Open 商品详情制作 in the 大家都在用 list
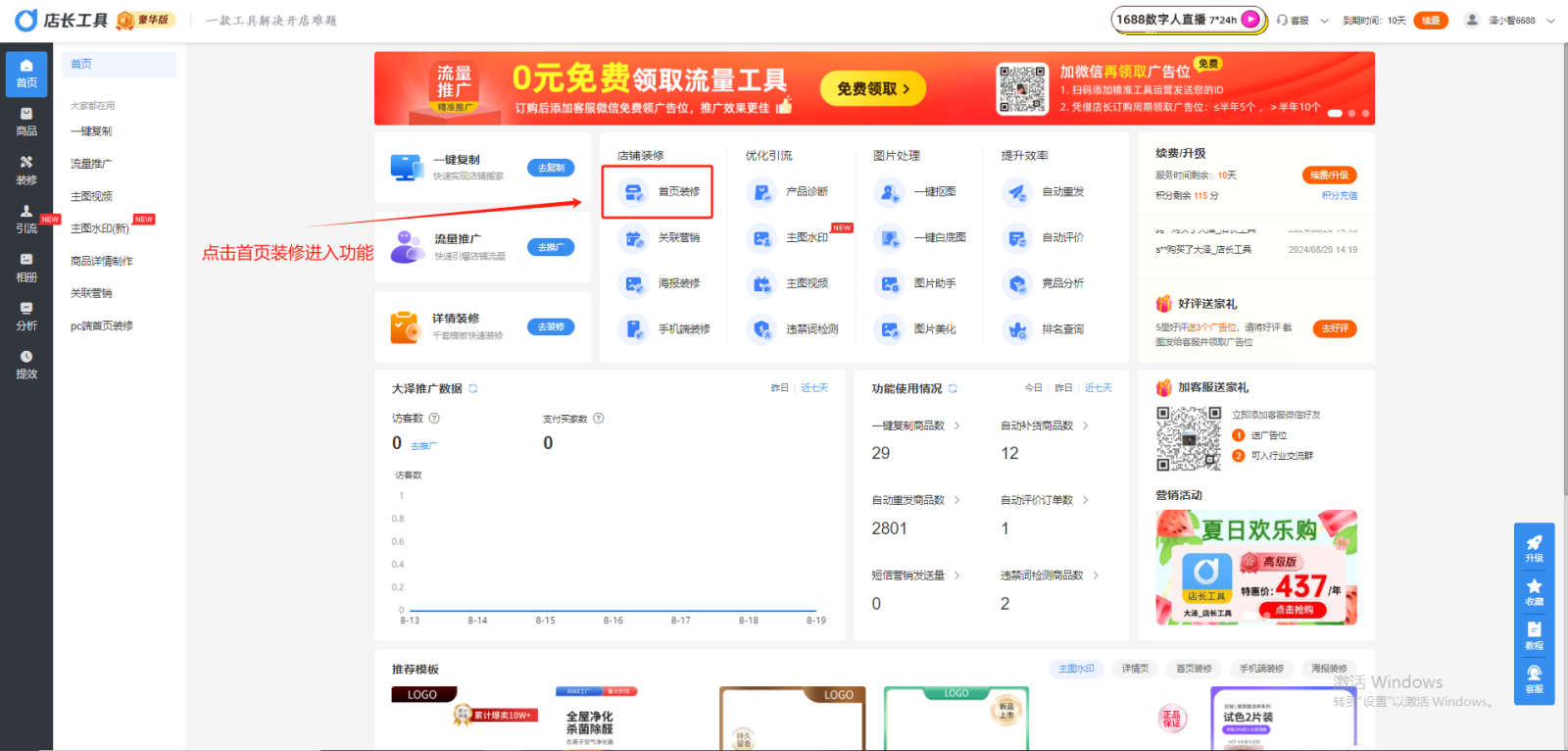This screenshot has width=1568, height=751. tap(102, 261)
